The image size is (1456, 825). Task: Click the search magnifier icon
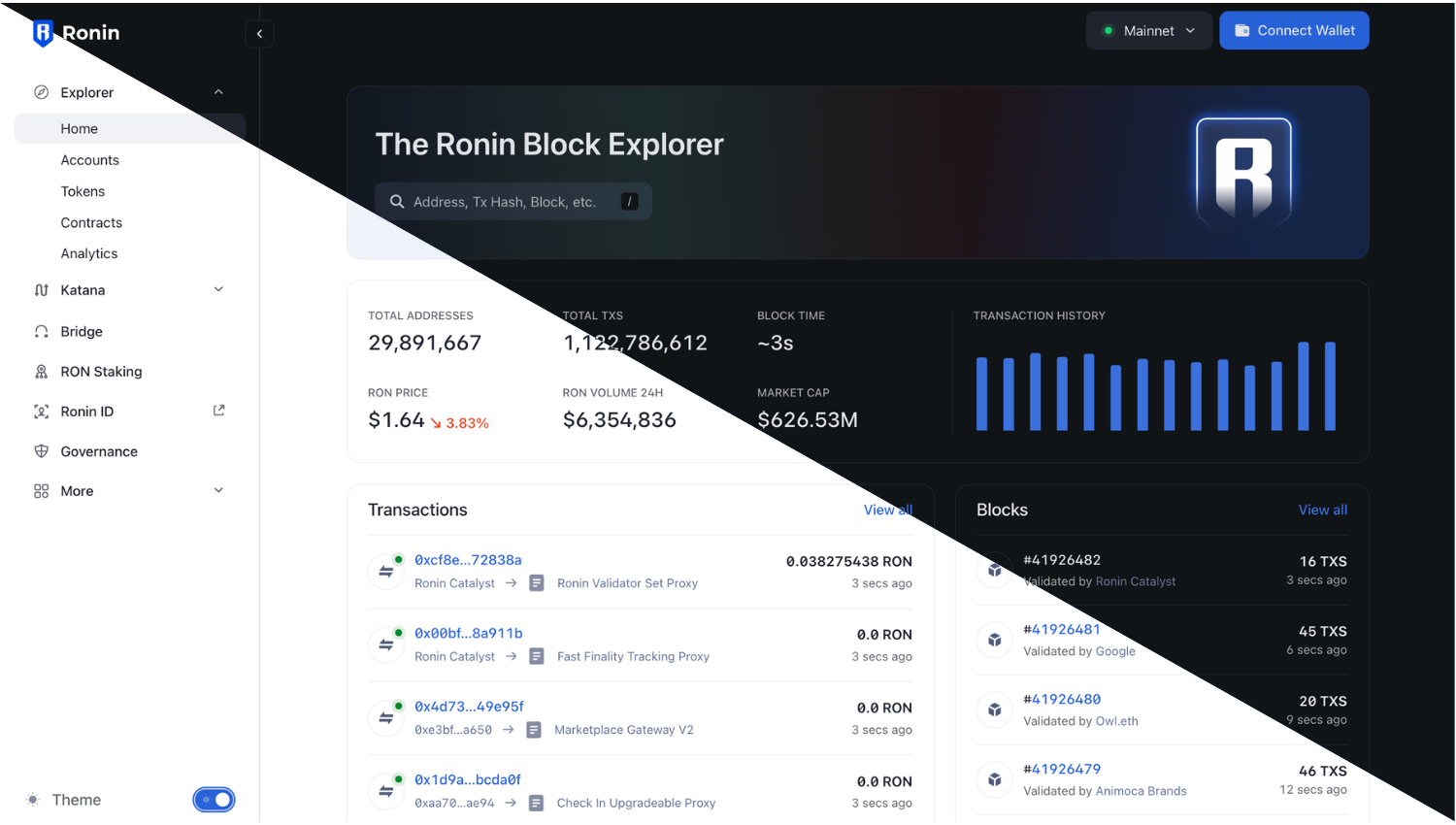pyautogui.click(x=397, y=202)
